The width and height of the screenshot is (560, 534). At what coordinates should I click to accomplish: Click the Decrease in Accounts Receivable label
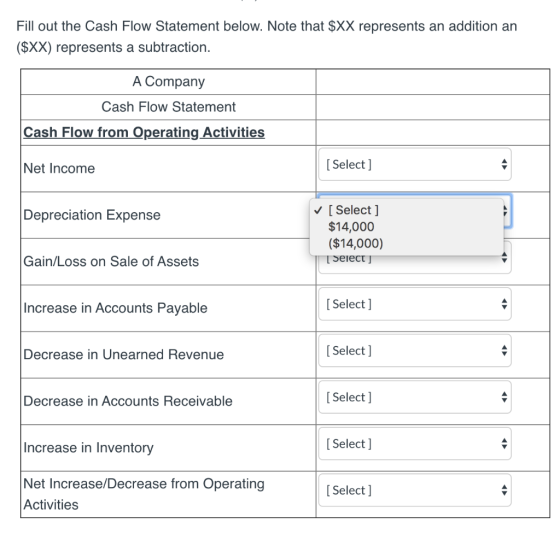pos(128,401)
